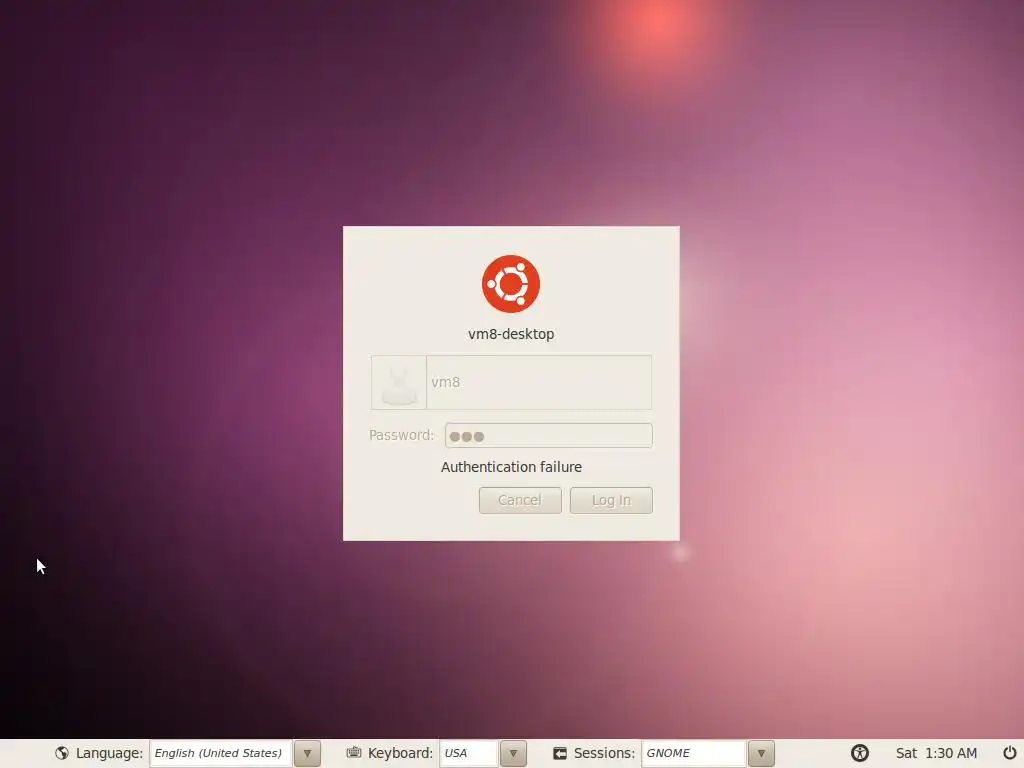Expand the Sessions dropdown arrow

761,754
